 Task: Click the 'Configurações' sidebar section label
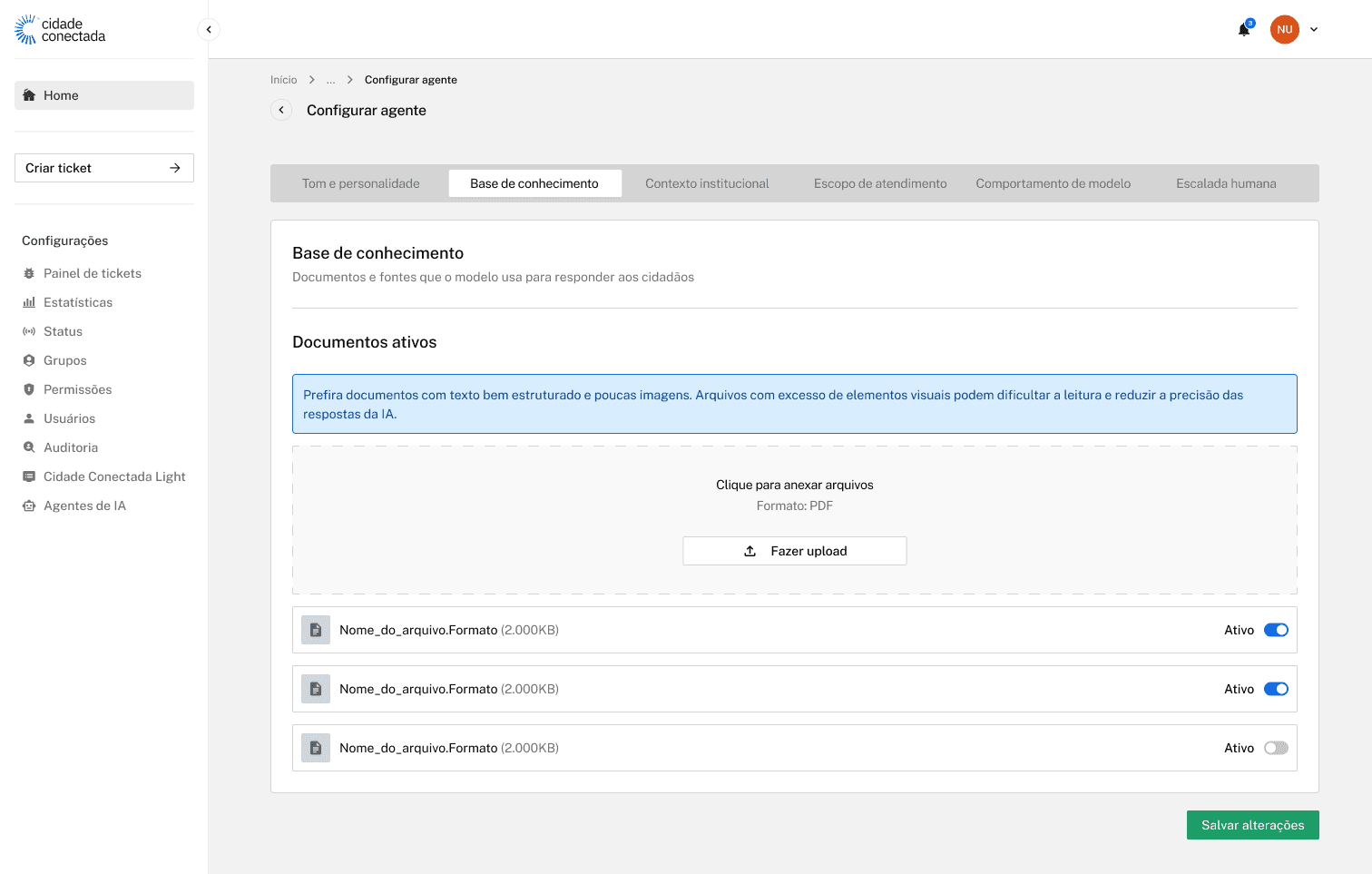click(x=65, y=241)
